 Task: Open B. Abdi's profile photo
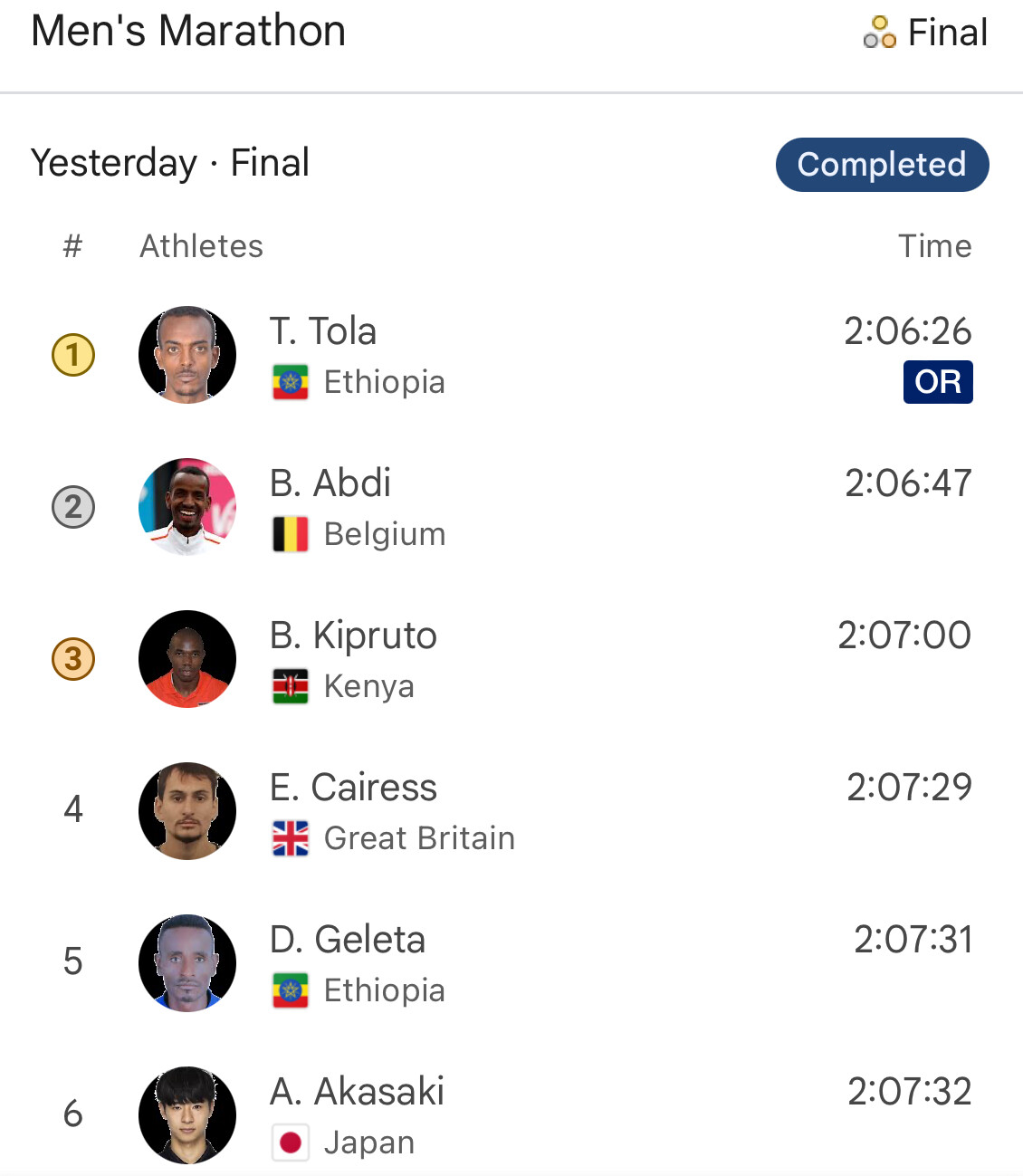tap(187, 507)
